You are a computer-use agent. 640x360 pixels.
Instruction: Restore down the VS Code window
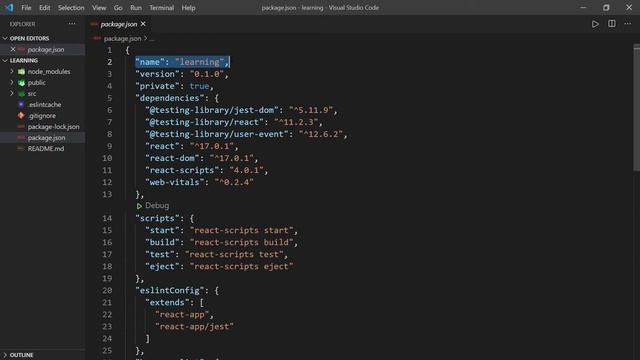pyautogui.click(x=606, y=7)
